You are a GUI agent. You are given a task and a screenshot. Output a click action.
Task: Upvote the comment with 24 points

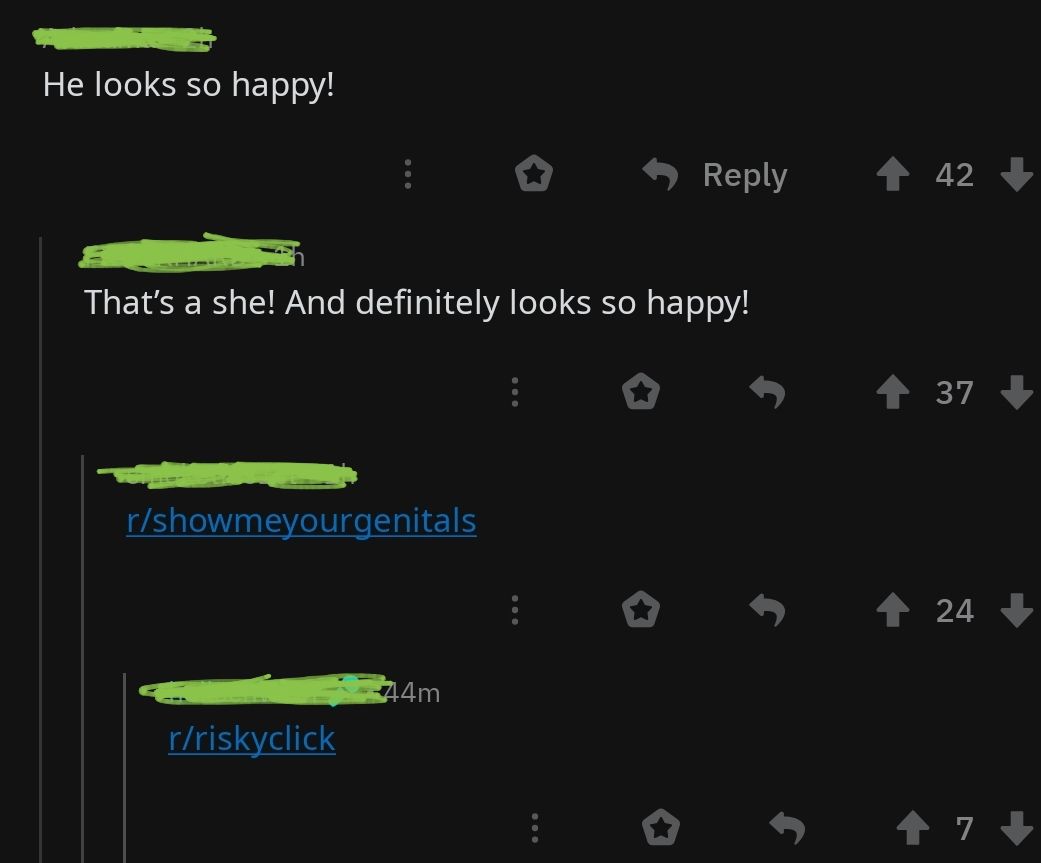point(893,609)
